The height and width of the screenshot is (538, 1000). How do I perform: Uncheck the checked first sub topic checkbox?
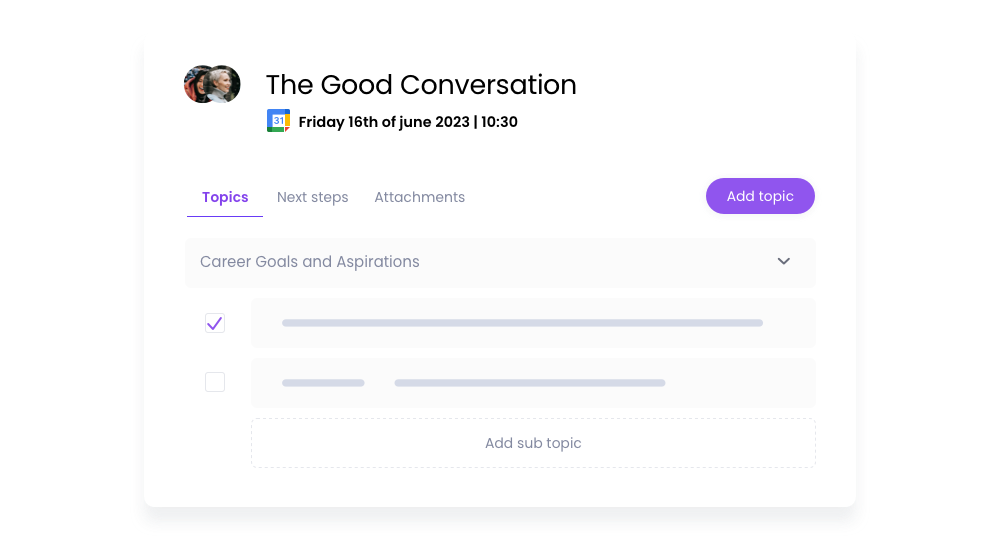(215, 323)
